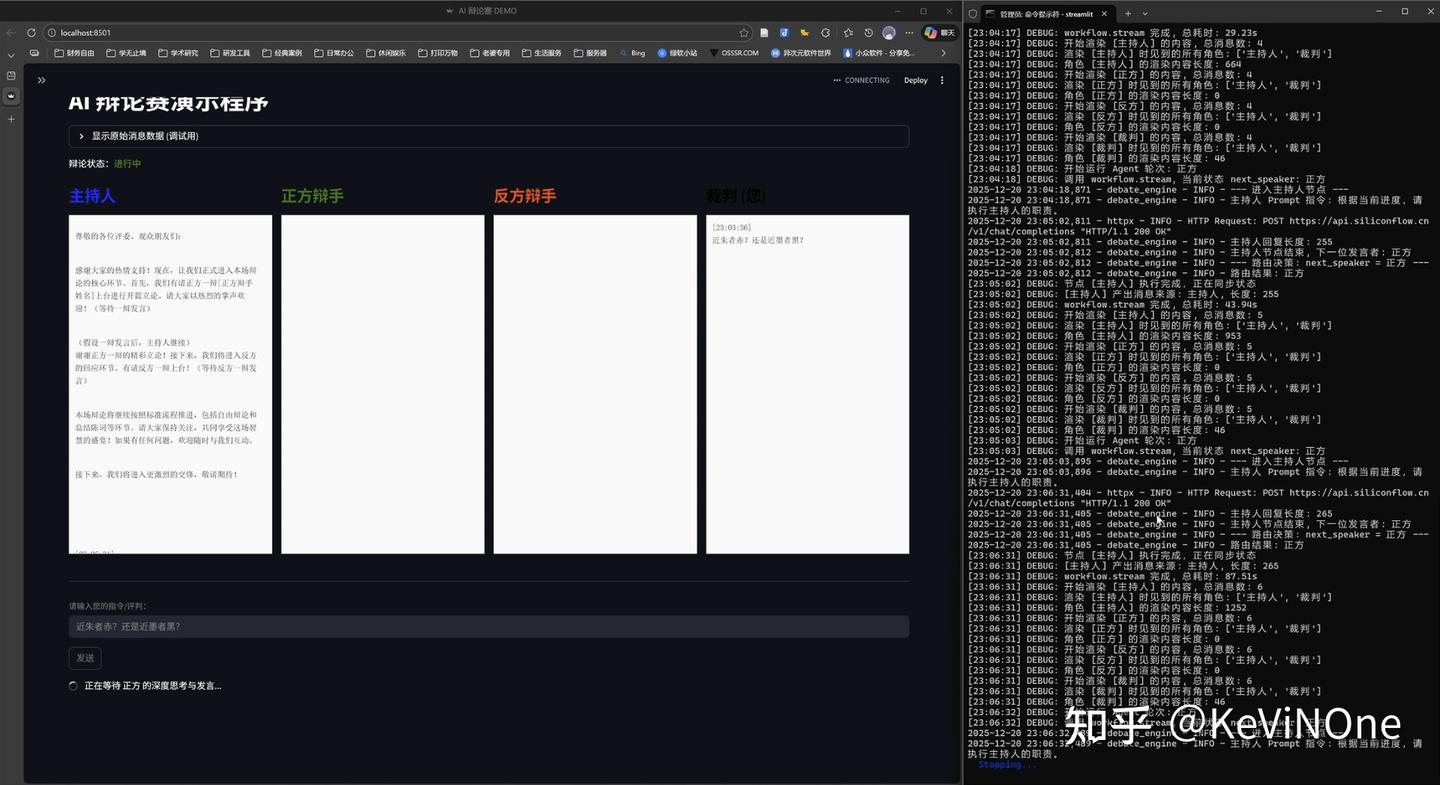This screenshot has width=1440, height=785.
Task: Click the document reader icon in the toolbar
Action: coord(764,32)
